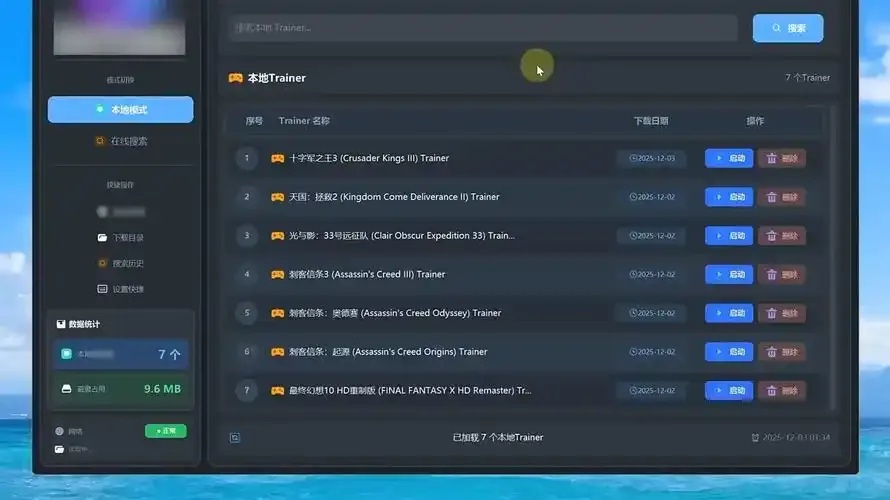
Task: Click the 序号 column header
Action: coord(254,121)
